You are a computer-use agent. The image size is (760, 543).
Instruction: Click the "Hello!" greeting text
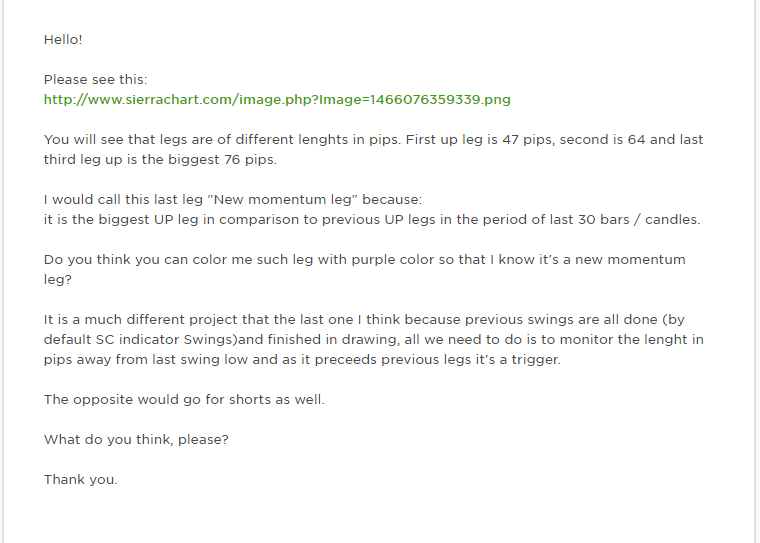(x=63, y=39)
